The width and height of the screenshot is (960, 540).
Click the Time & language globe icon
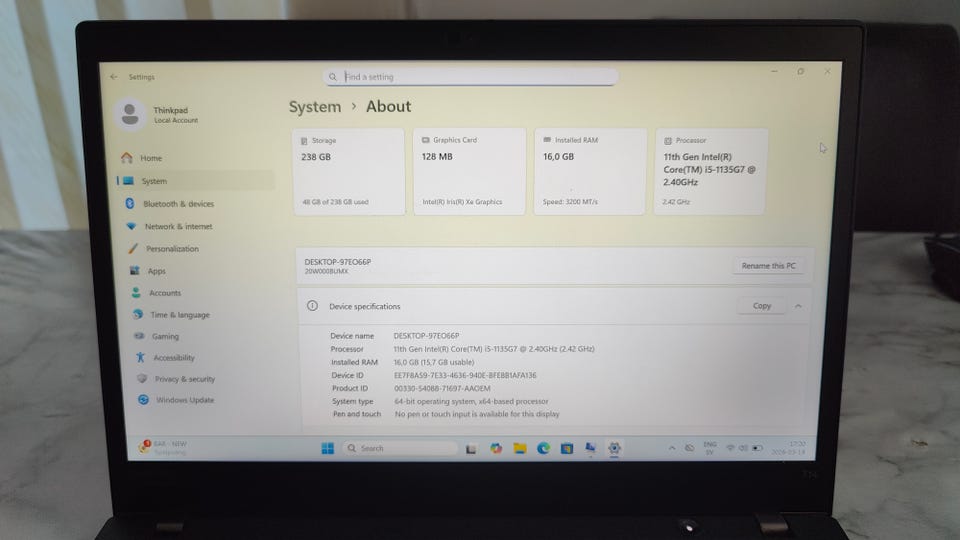pyautogui.click(x=138, y=314)
